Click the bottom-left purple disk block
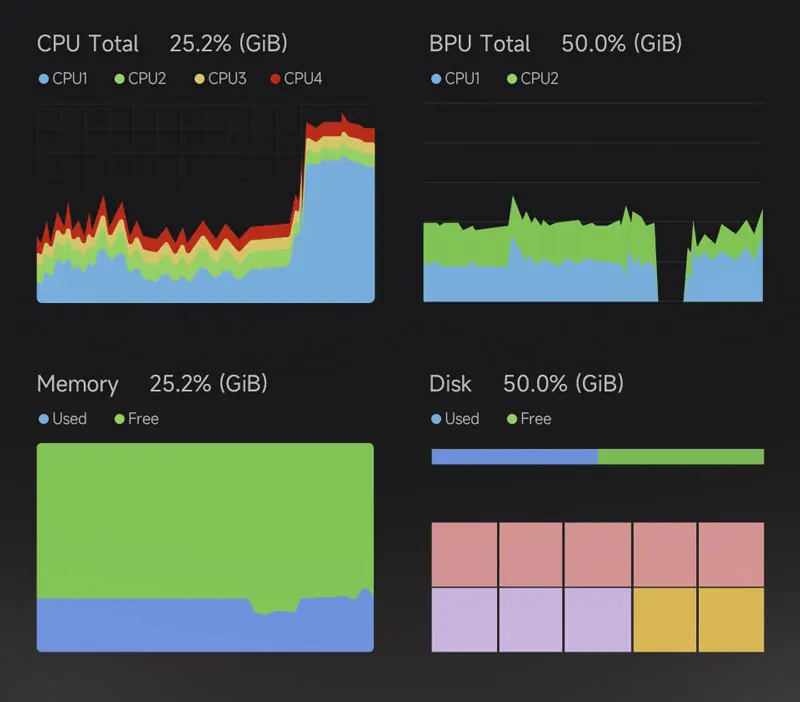 [x=464, y=620]
